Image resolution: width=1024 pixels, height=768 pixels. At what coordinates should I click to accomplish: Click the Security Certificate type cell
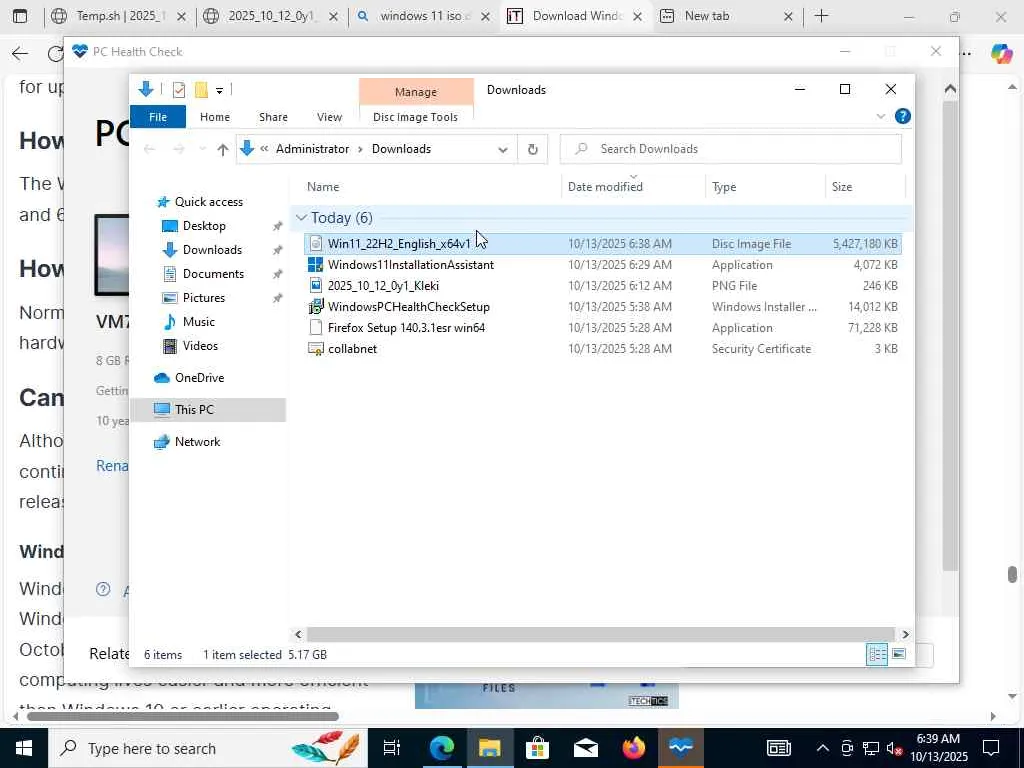pyautogui.click(x=761, y=349)
